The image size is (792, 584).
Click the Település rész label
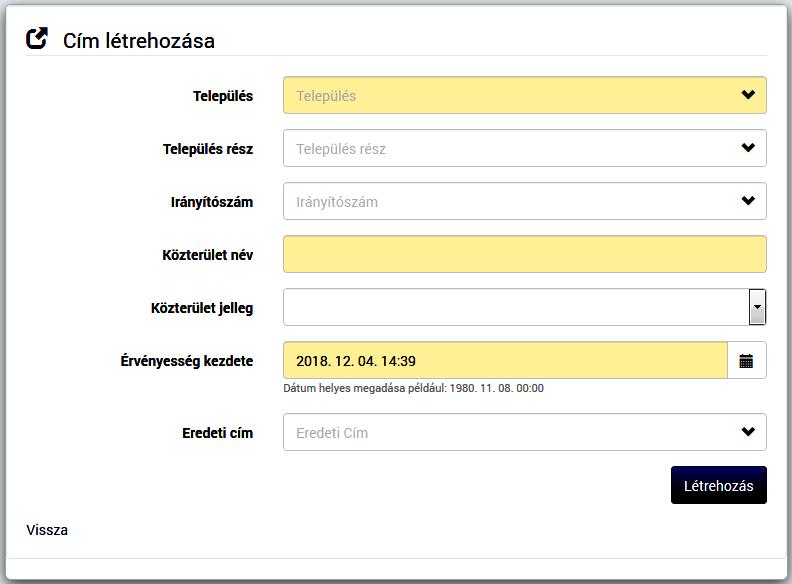coord(208,149)
